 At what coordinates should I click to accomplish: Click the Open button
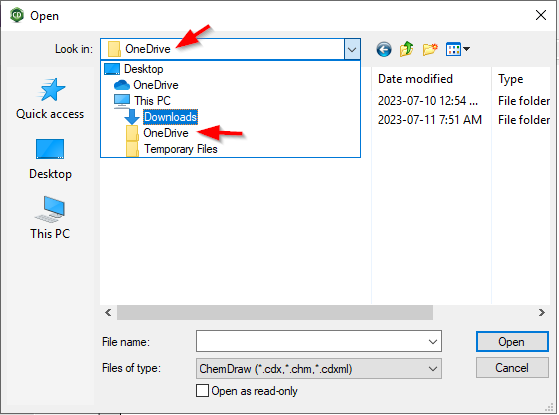pyautogui.click(x=512, y=342)
